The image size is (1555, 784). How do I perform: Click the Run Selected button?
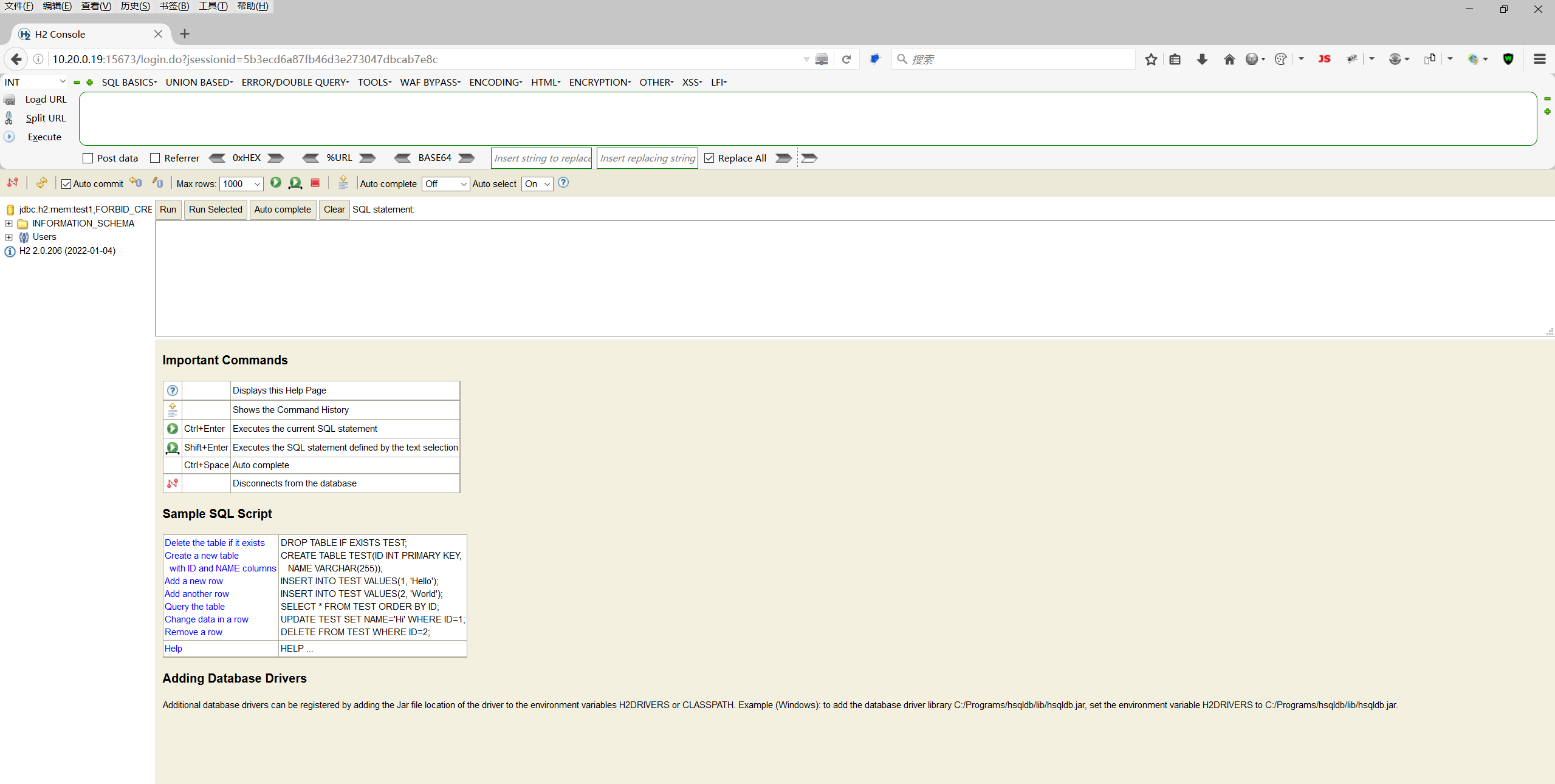point(215,210)
